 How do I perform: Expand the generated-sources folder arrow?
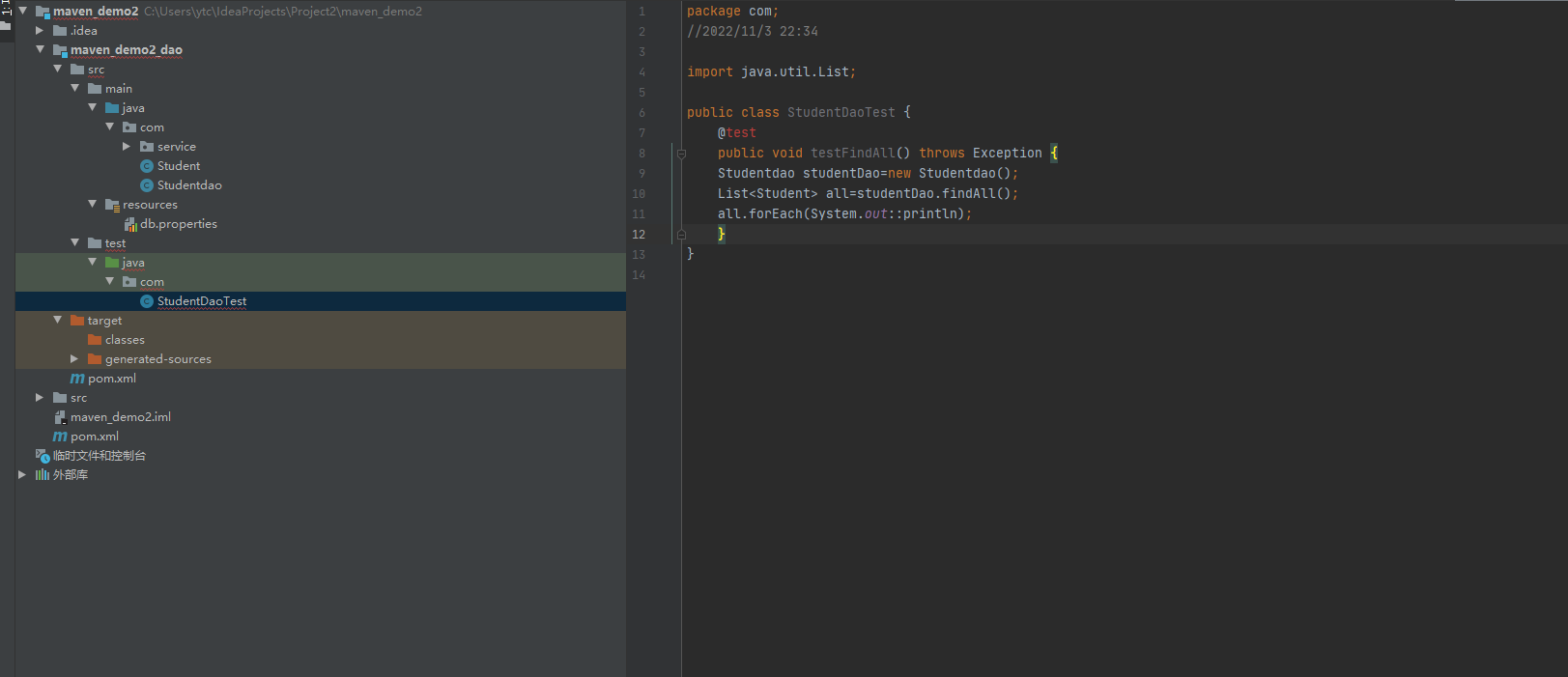click(x=74, y=358)
